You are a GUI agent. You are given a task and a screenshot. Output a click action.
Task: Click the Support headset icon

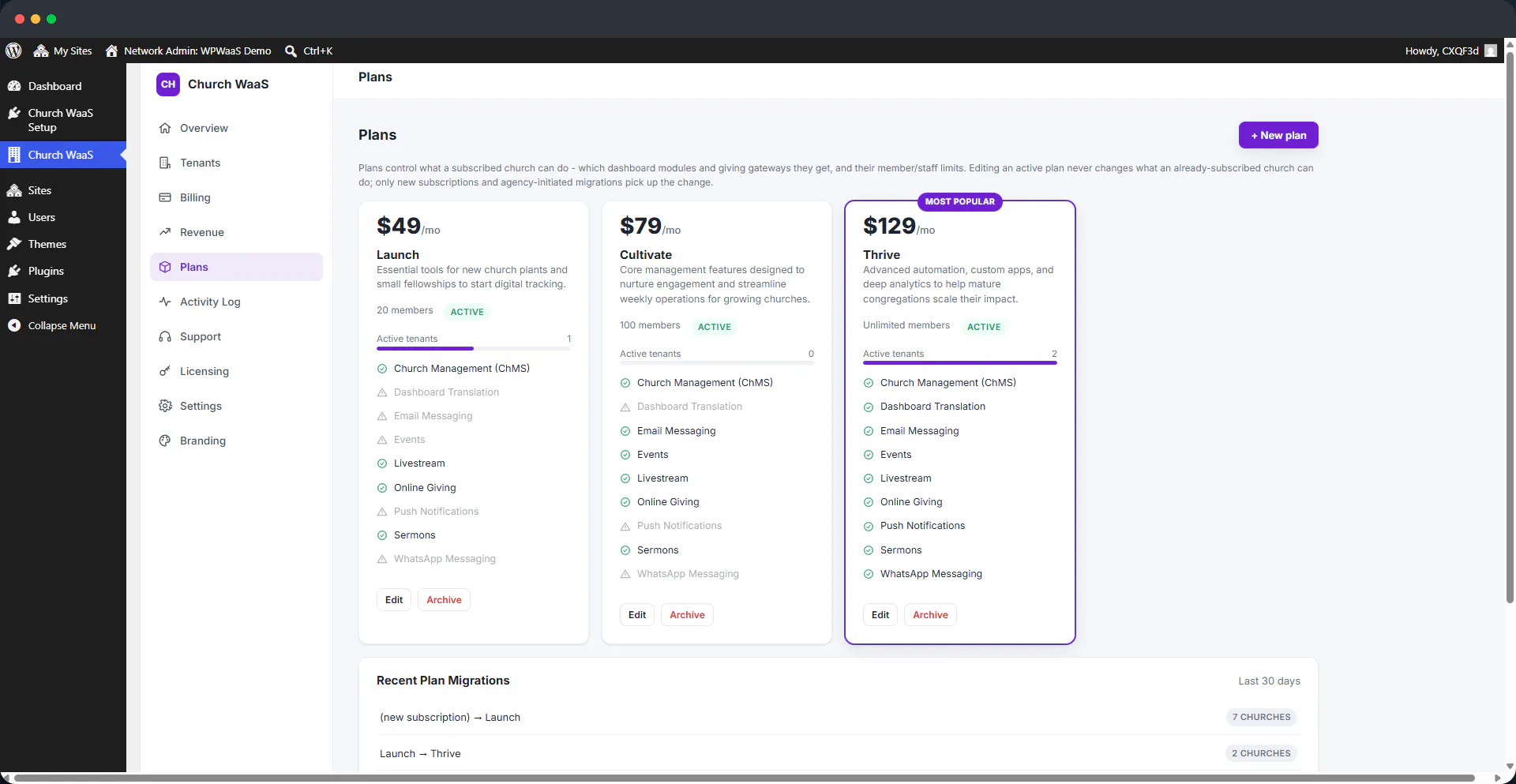[165, 336]
